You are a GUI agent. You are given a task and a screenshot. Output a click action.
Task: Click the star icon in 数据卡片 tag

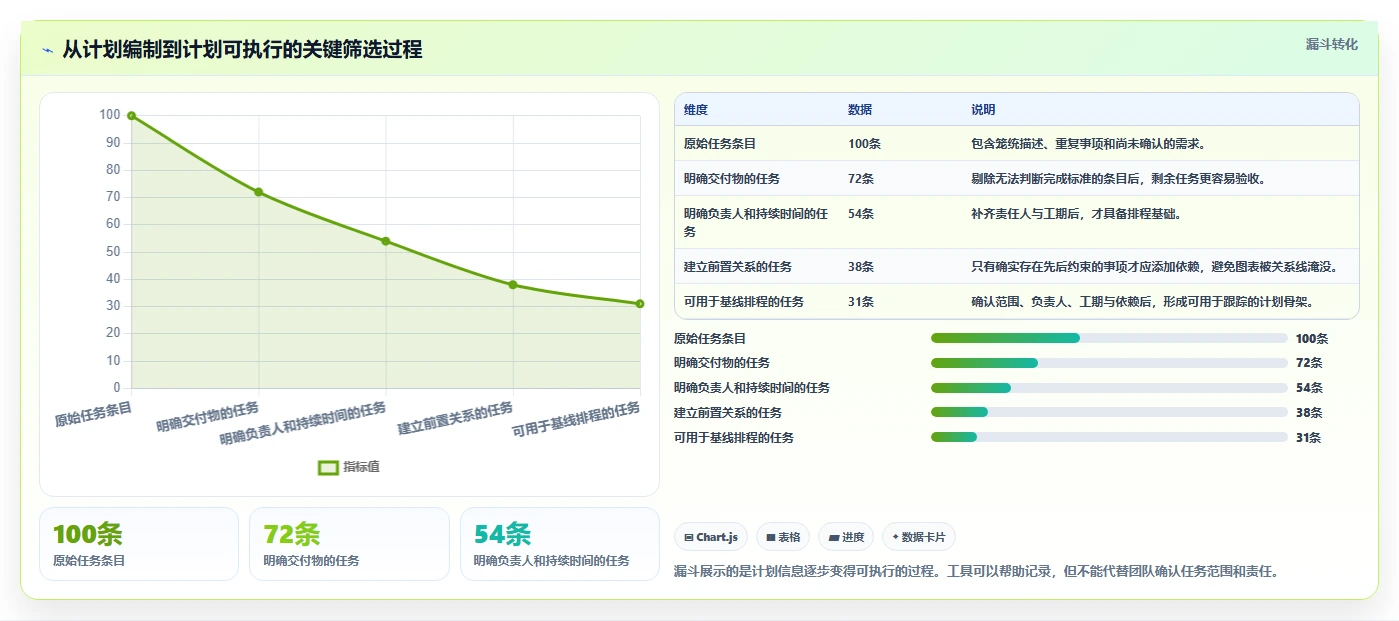pyautogui.click(x=895, y=537)
